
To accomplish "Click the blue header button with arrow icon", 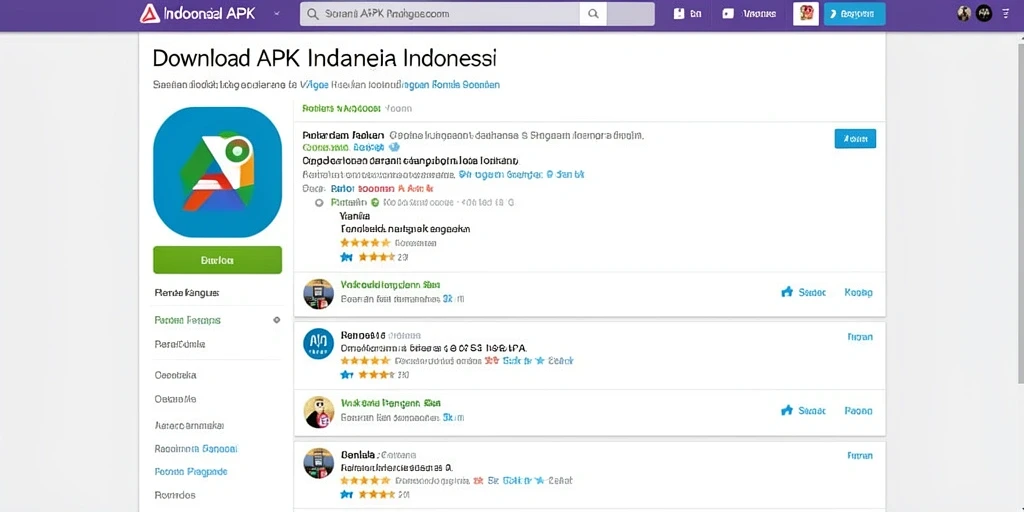I will (854, 14).
